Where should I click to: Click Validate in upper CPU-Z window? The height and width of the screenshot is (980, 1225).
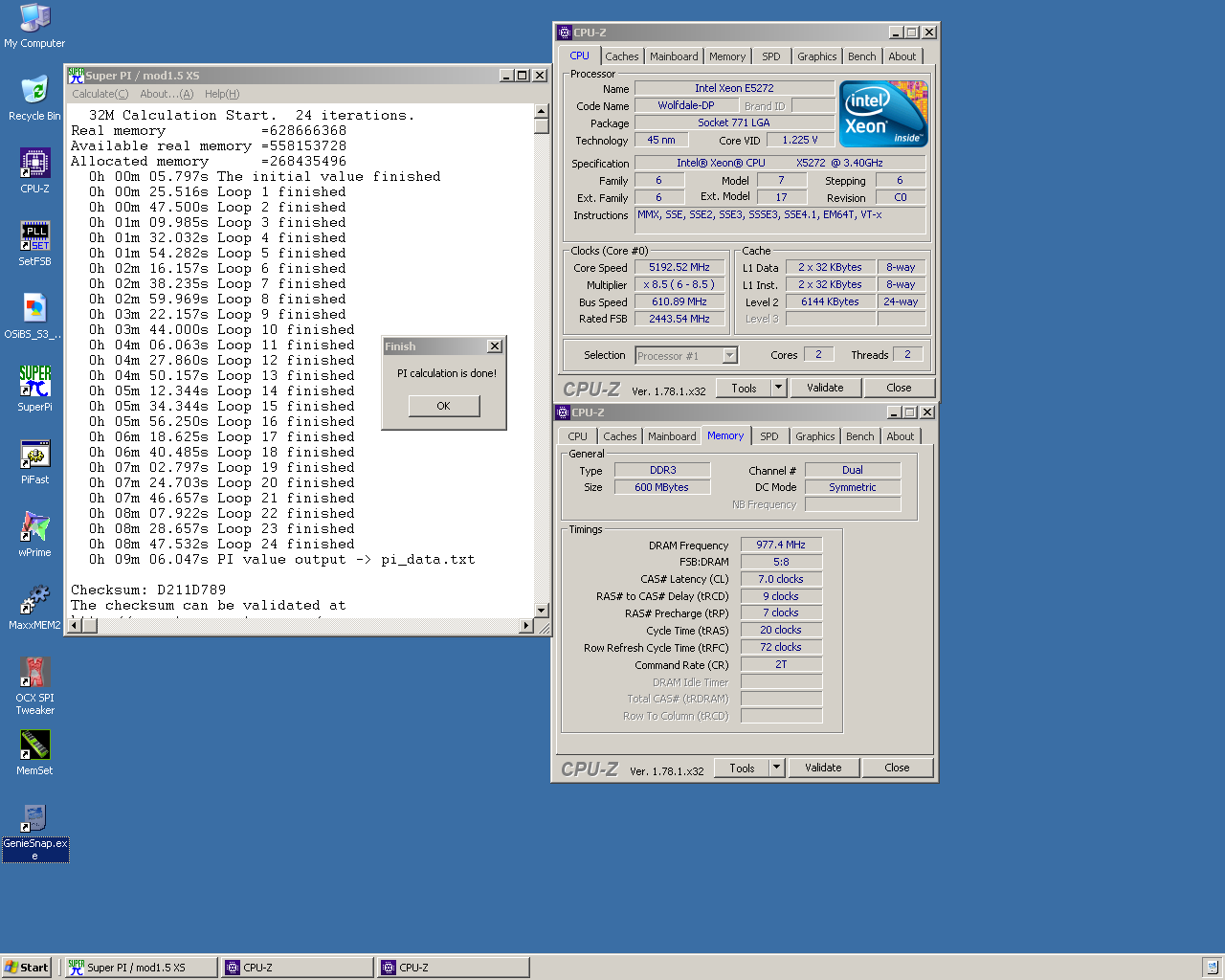click(x=825, y=388)
